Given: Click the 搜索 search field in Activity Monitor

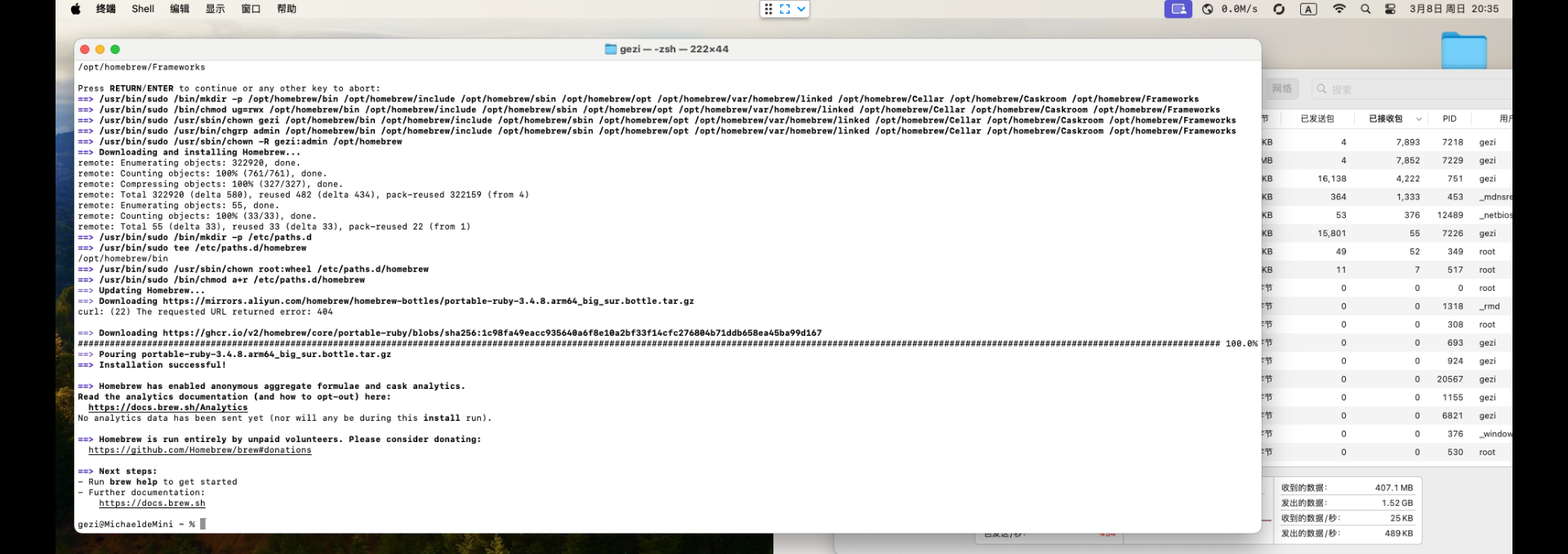Looking at the screenshot, I should (x=1413, y=89).
